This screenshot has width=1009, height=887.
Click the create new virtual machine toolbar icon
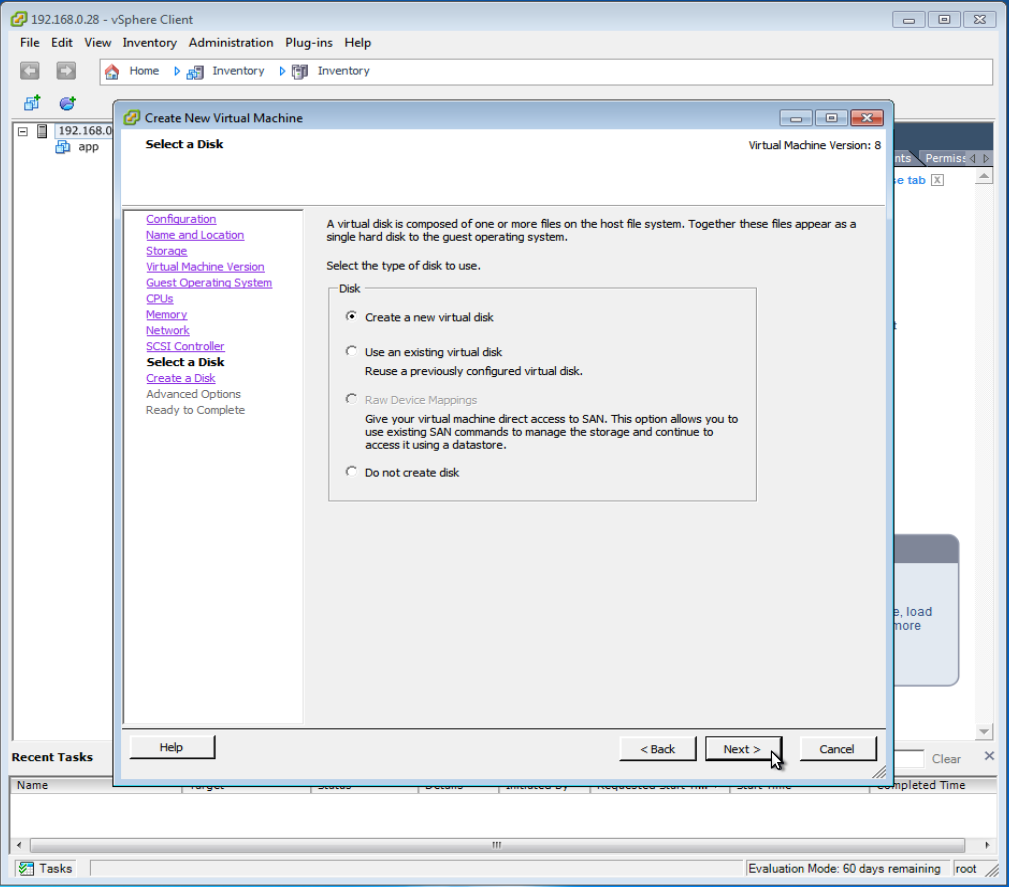point(32,103)
